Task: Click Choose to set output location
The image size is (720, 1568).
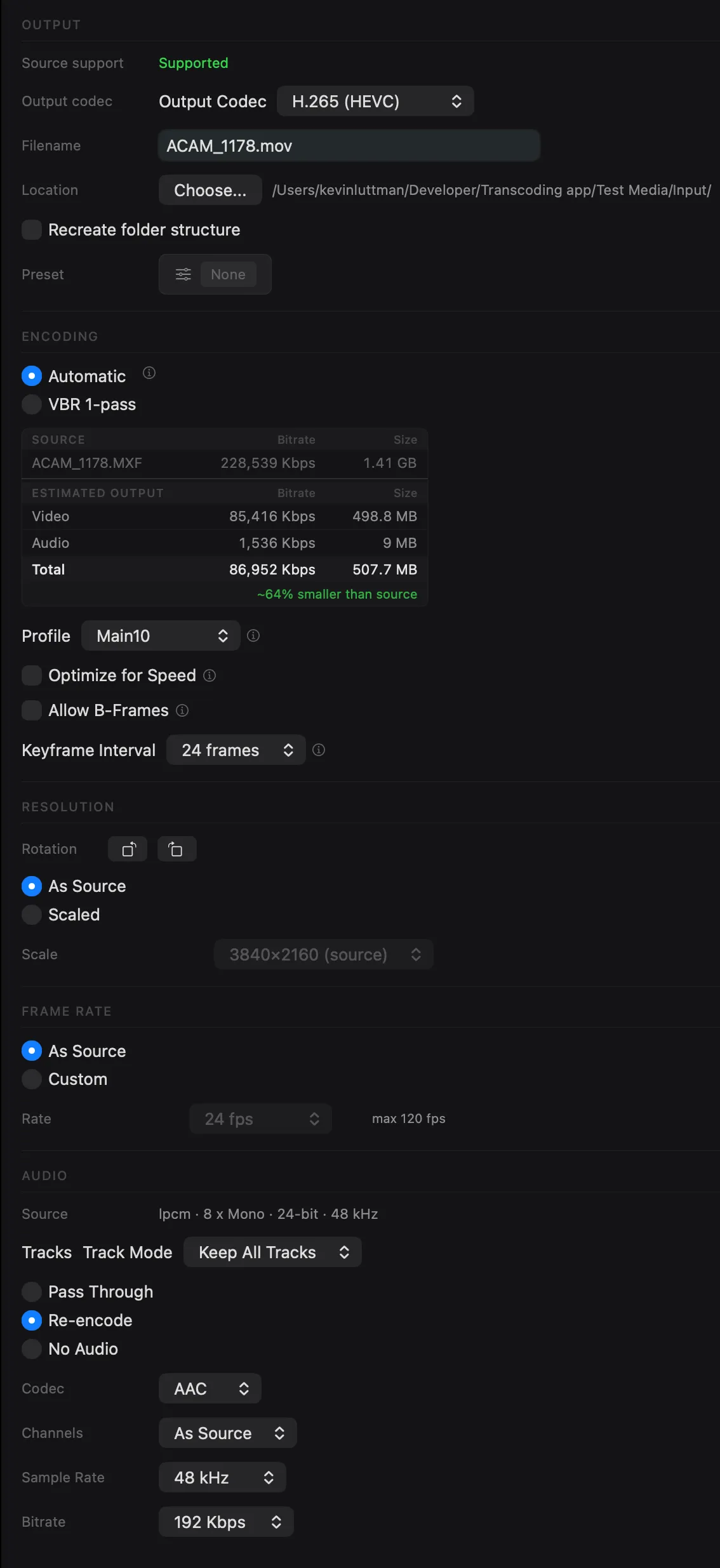Action: 210,189
